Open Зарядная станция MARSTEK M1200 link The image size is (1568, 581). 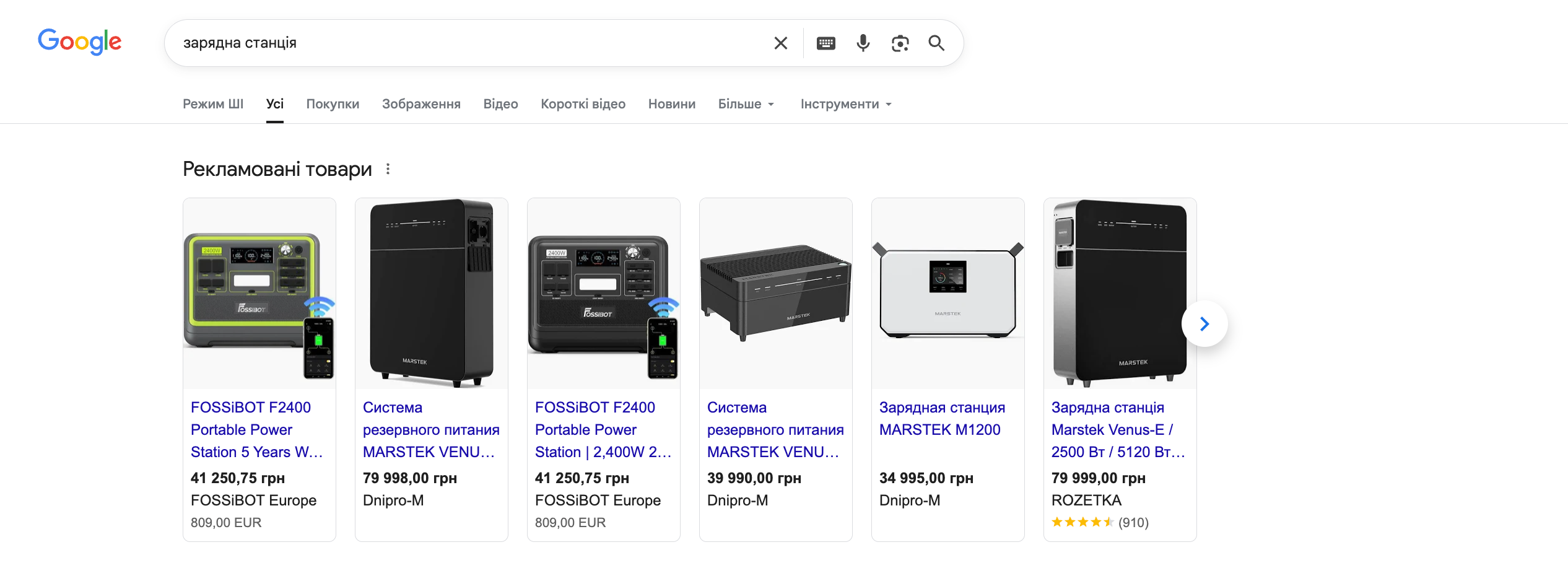pyautogui.click(x=942, y=419)
